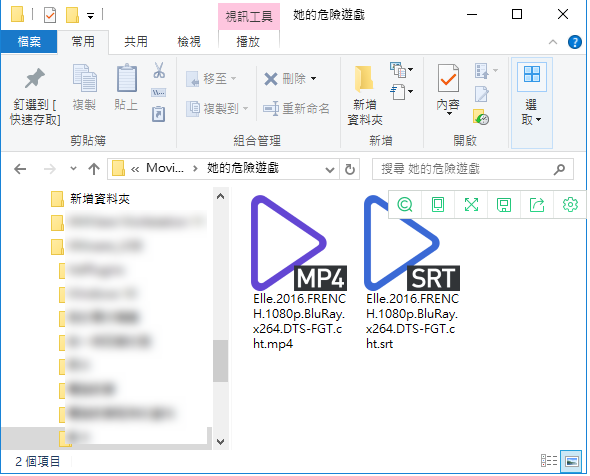Click the Rename button
This screenshot has height=476, width=590.
pyautogui.click(x=296, y=109)
